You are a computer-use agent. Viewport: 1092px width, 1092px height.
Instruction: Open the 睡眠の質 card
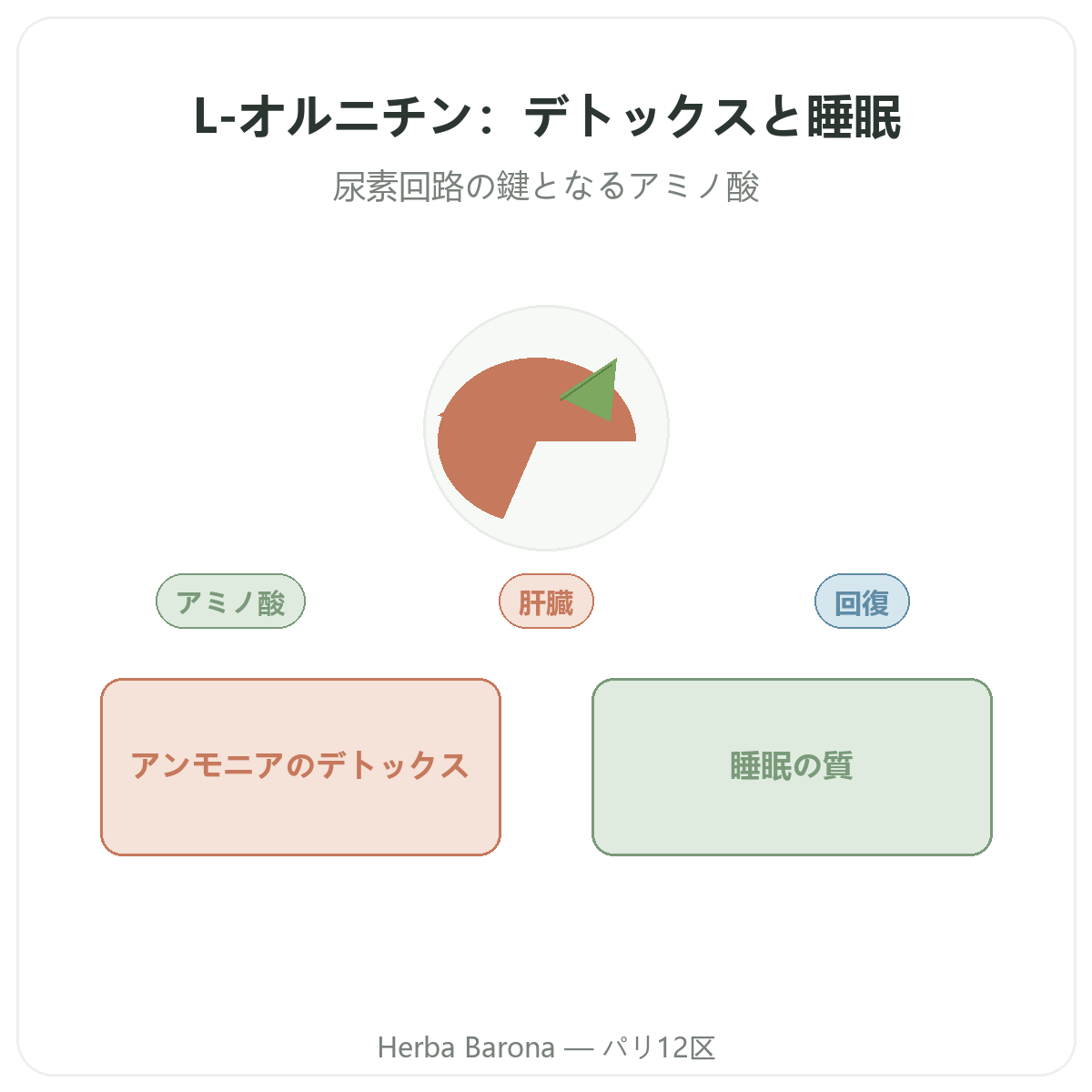tap(792, 767)
